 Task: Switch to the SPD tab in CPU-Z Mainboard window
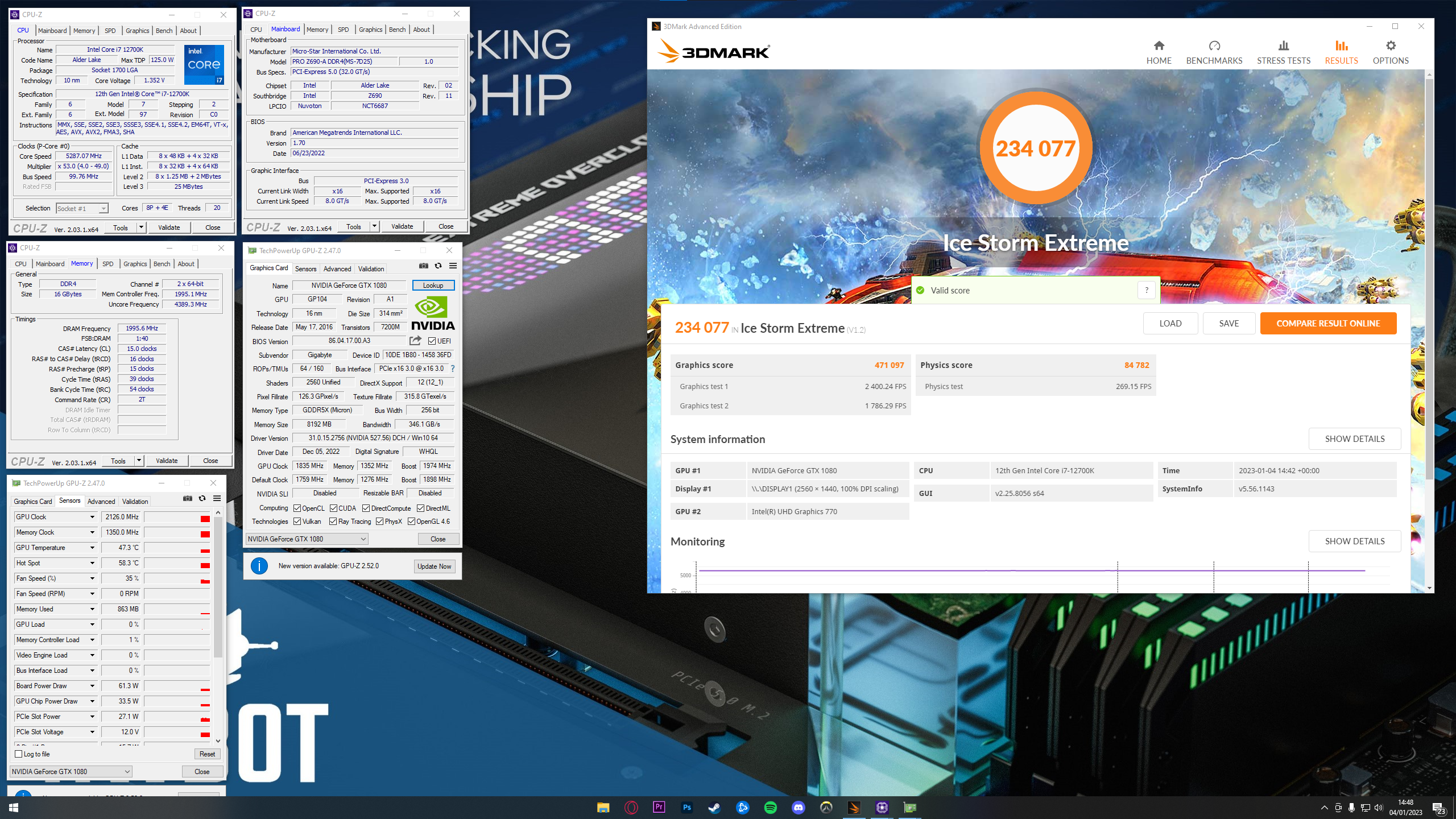[x=343, y=30]
